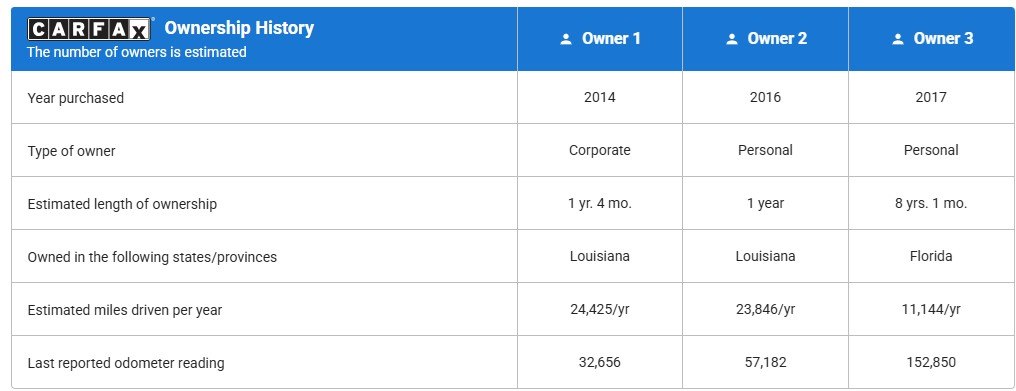Click the Estimated miles driven per year label
The width and height of the screenshot is (1016, 391).
pyautogui.click(x=124, y=311)
